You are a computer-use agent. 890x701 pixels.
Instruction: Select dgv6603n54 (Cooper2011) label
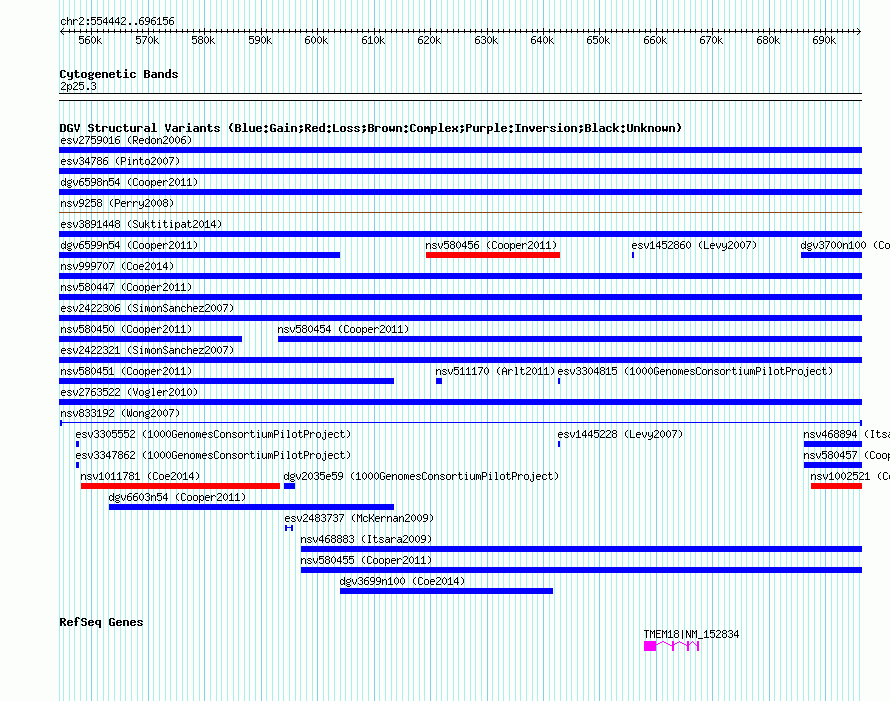[x=178, y=497]
